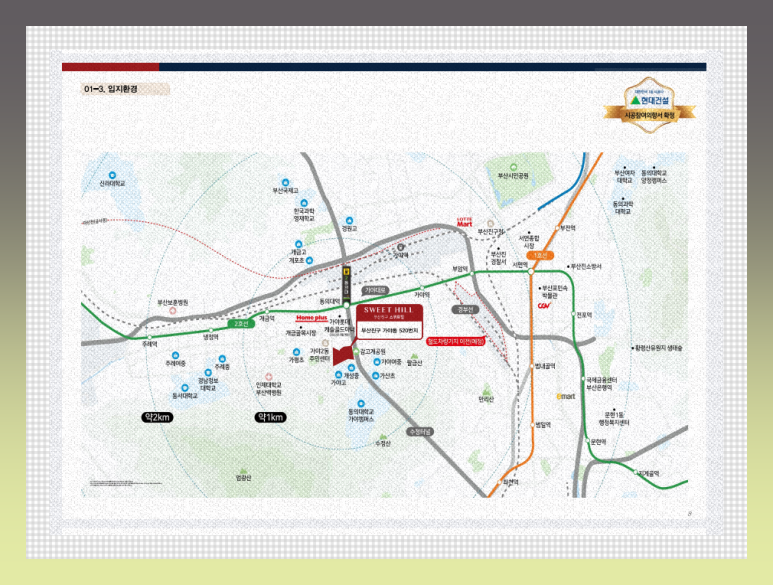The image size is (773, 585).
Task: Click the SWEET HILL red callout box
Action: pos(385,318)
